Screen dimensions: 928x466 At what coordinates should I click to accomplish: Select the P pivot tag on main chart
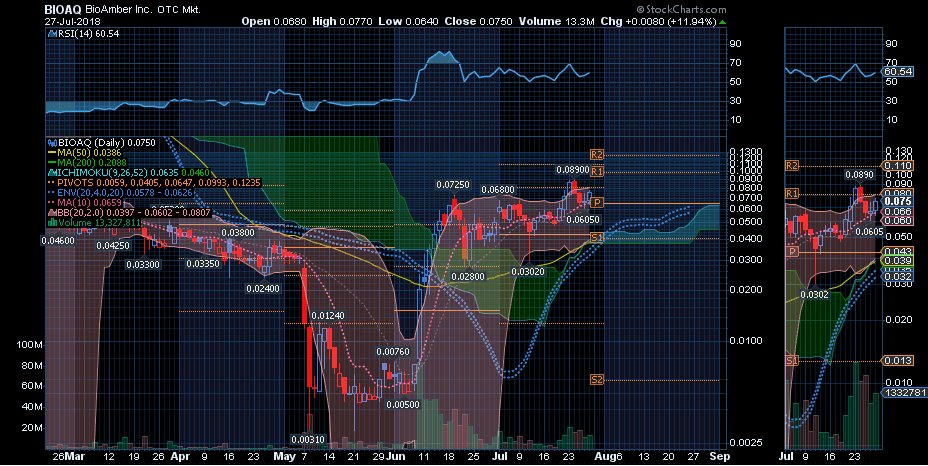tap(597, 203)
